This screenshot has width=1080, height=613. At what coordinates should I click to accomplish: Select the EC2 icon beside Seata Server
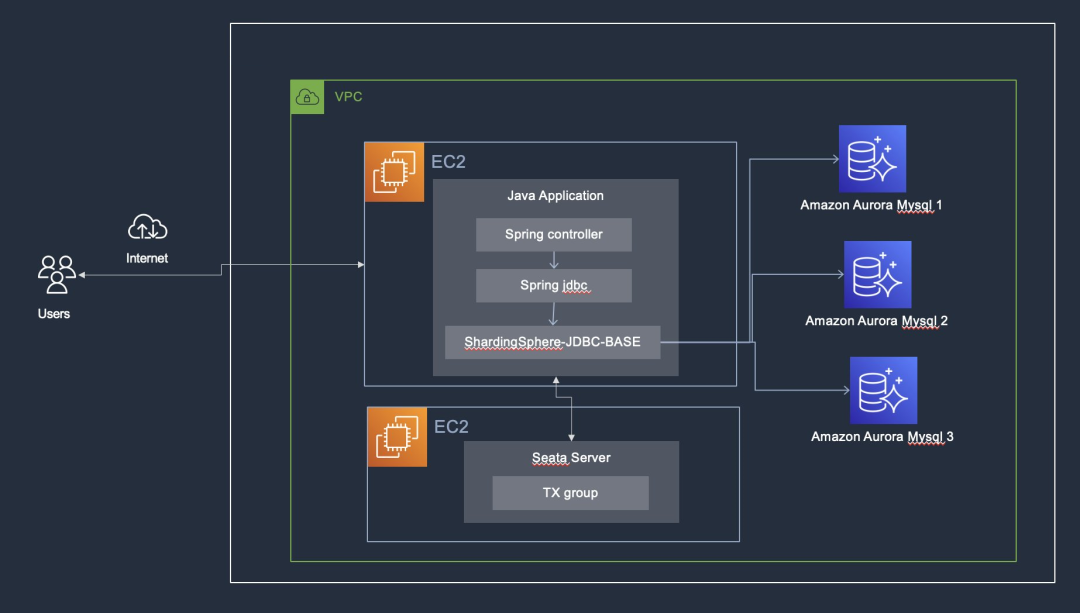[397, 437]
